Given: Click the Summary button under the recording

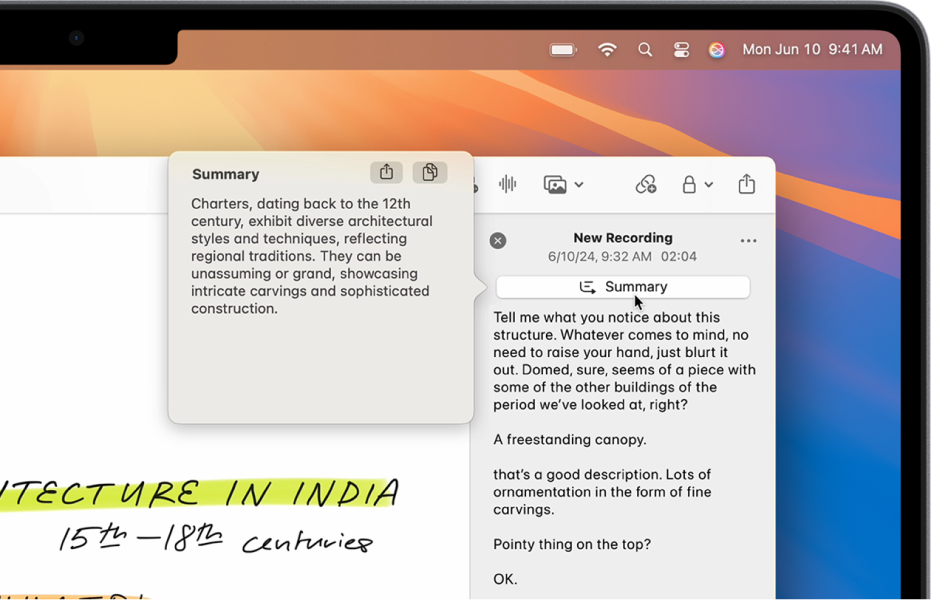Looking at the screenshot, I should (x=623, y=287).
